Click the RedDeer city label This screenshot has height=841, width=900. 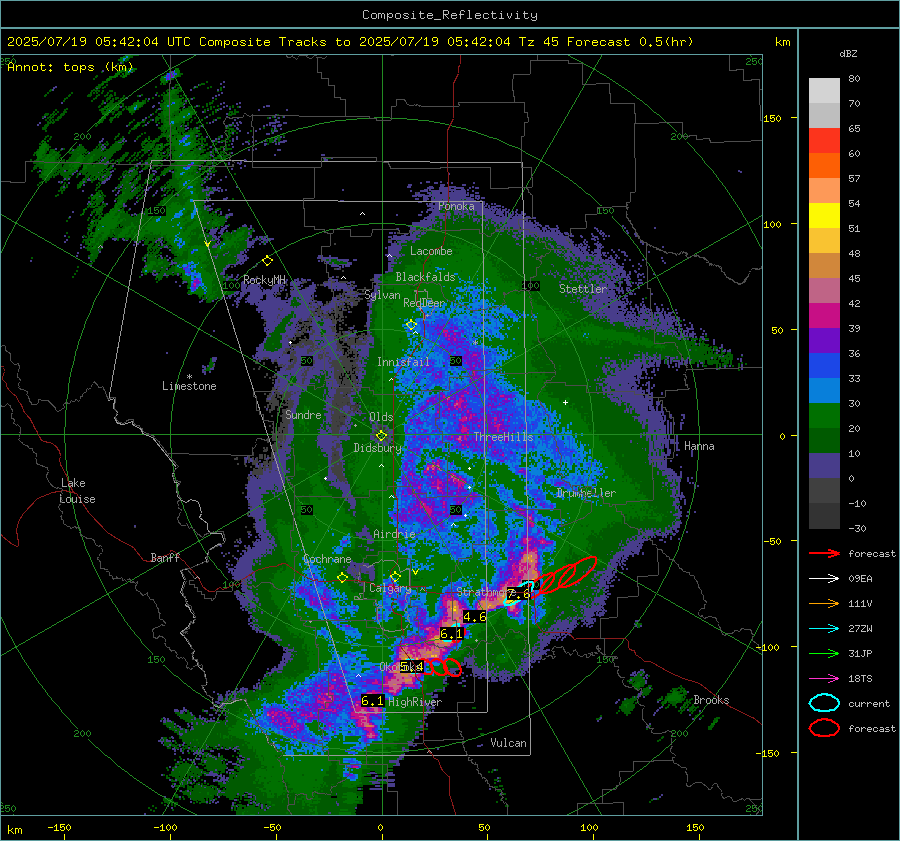tap(424, 303)
